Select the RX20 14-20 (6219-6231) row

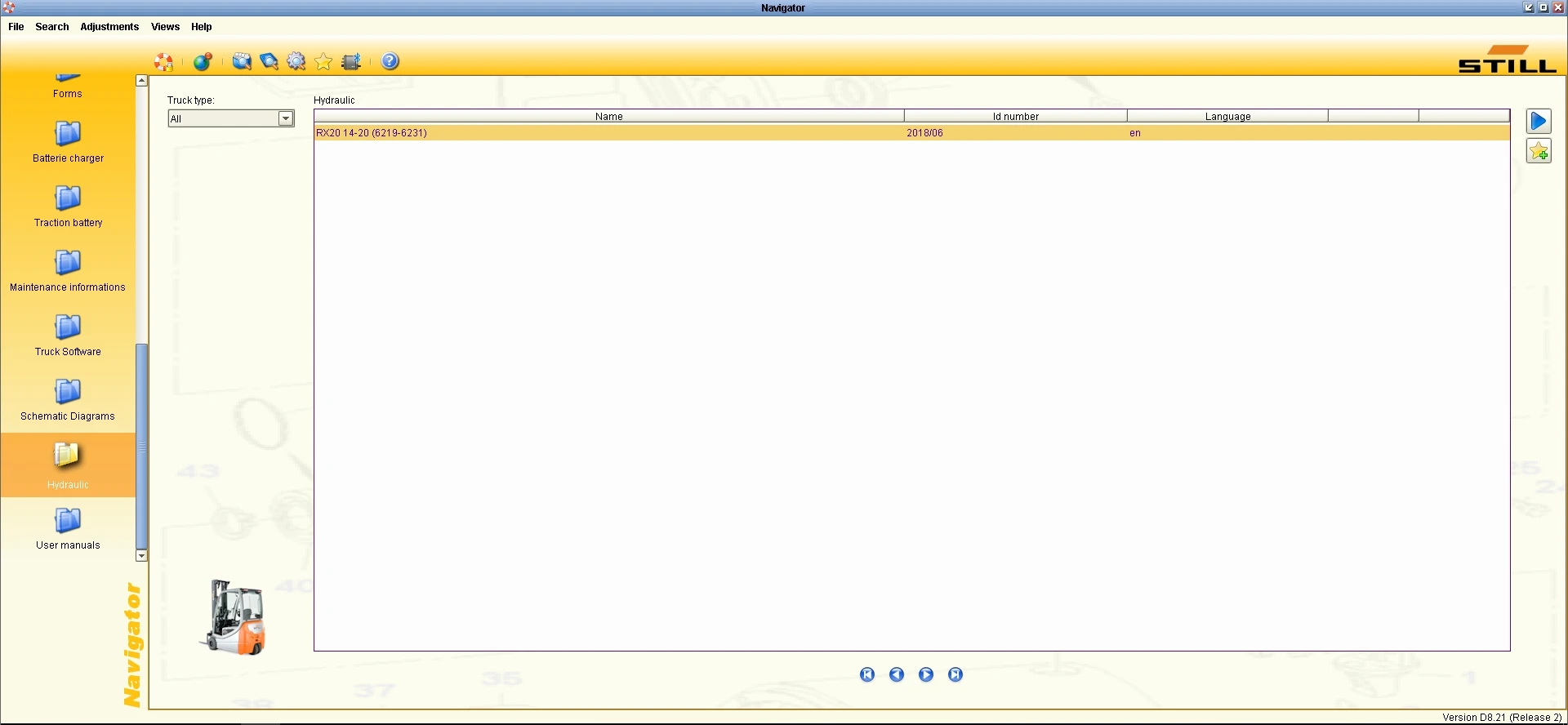coord(912,133)
